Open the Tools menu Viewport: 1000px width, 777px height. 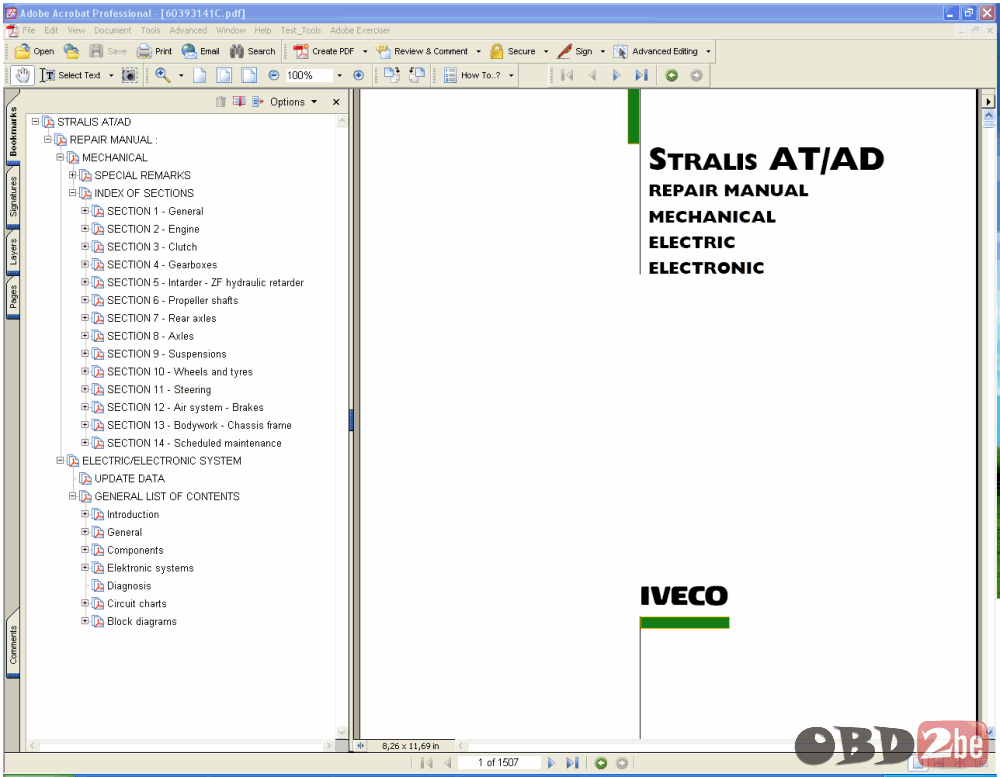pyautogui.click(x=151, y=30)
